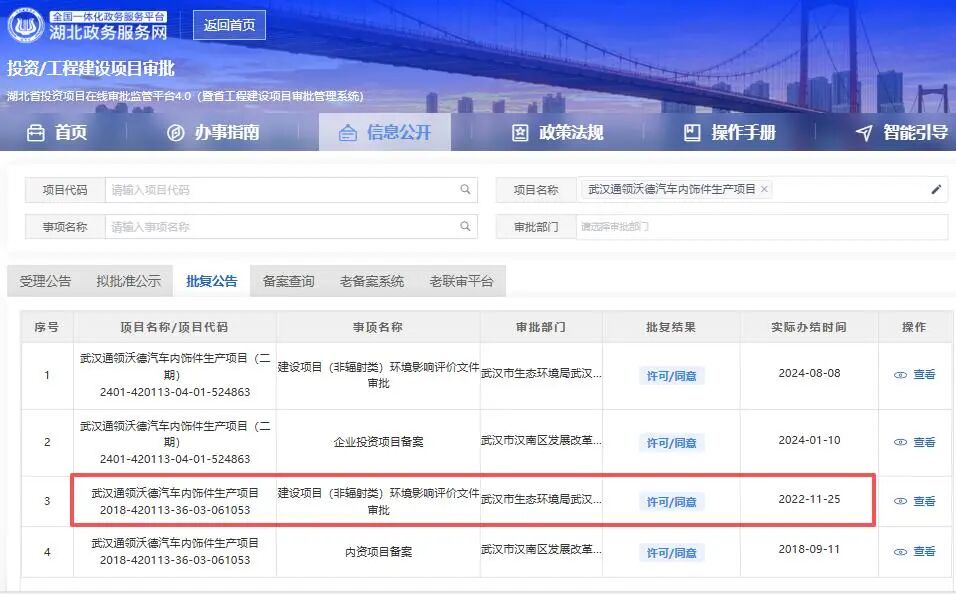Select the 批复公告 tab
The image size is (956, 594).
(x=212, y=281)
